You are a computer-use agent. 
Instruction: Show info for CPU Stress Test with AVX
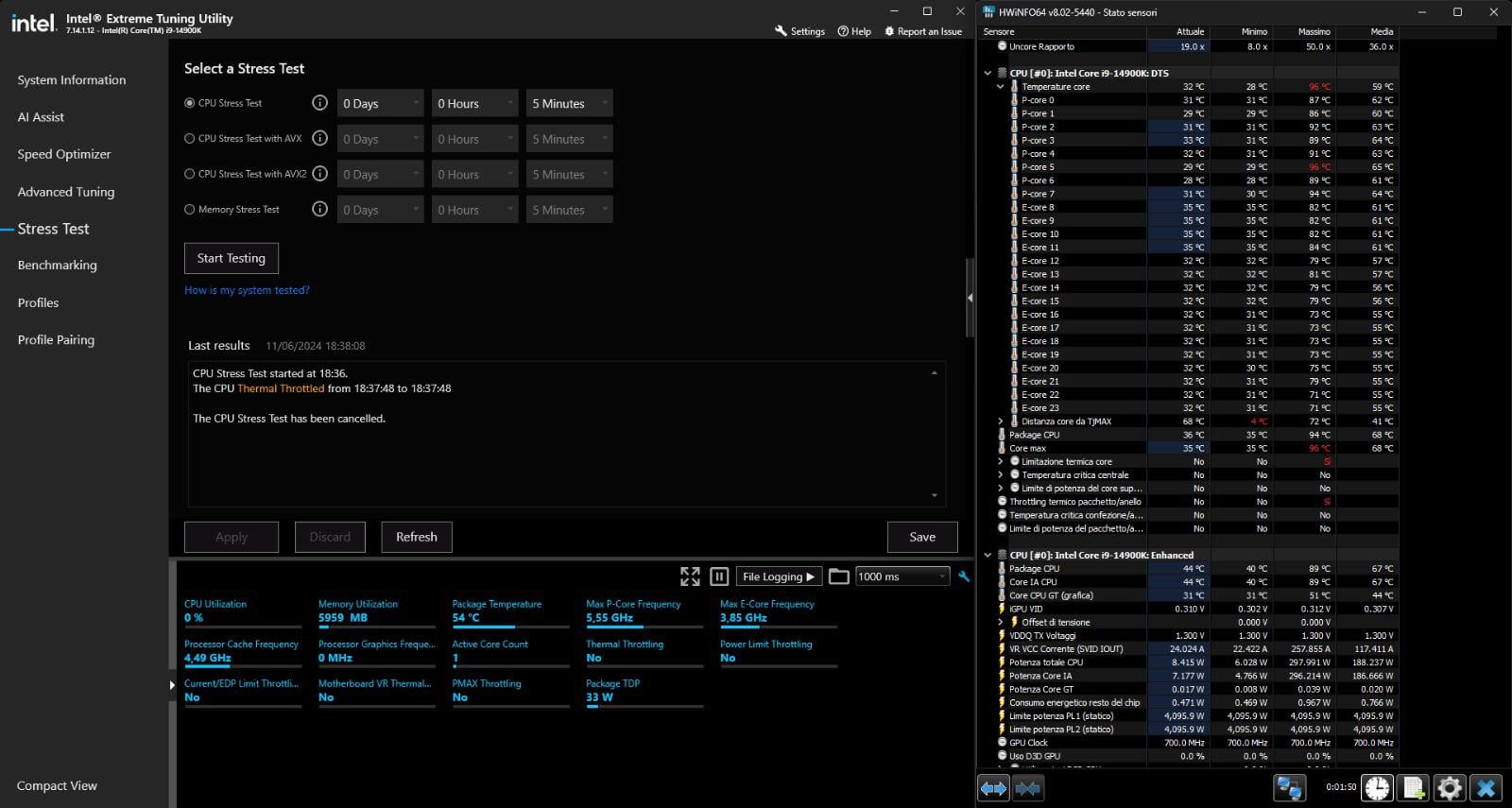tap(319, 138)
